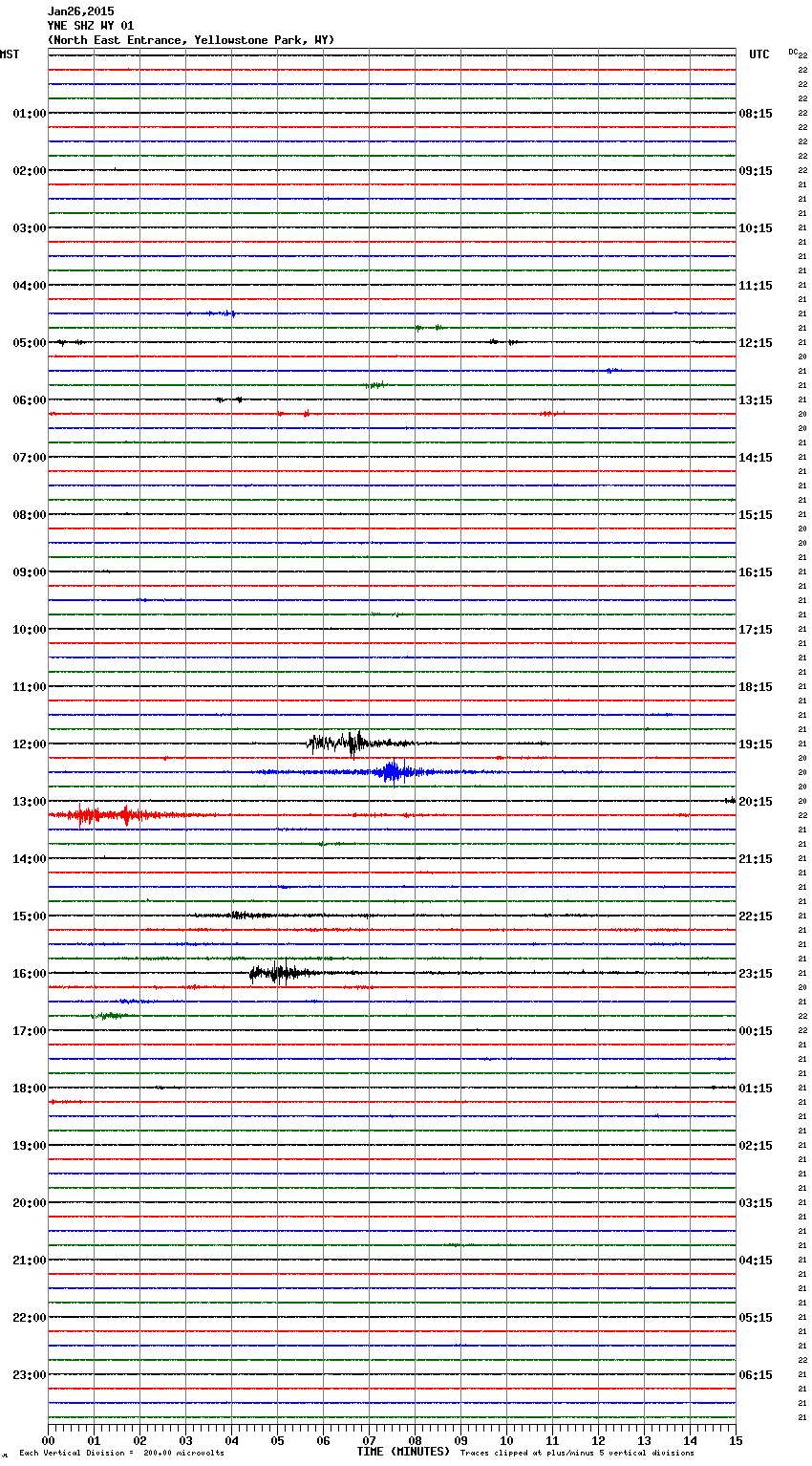Click the DC column header
The width and height of the screenshot is (812, 1466).
[793, 52]
